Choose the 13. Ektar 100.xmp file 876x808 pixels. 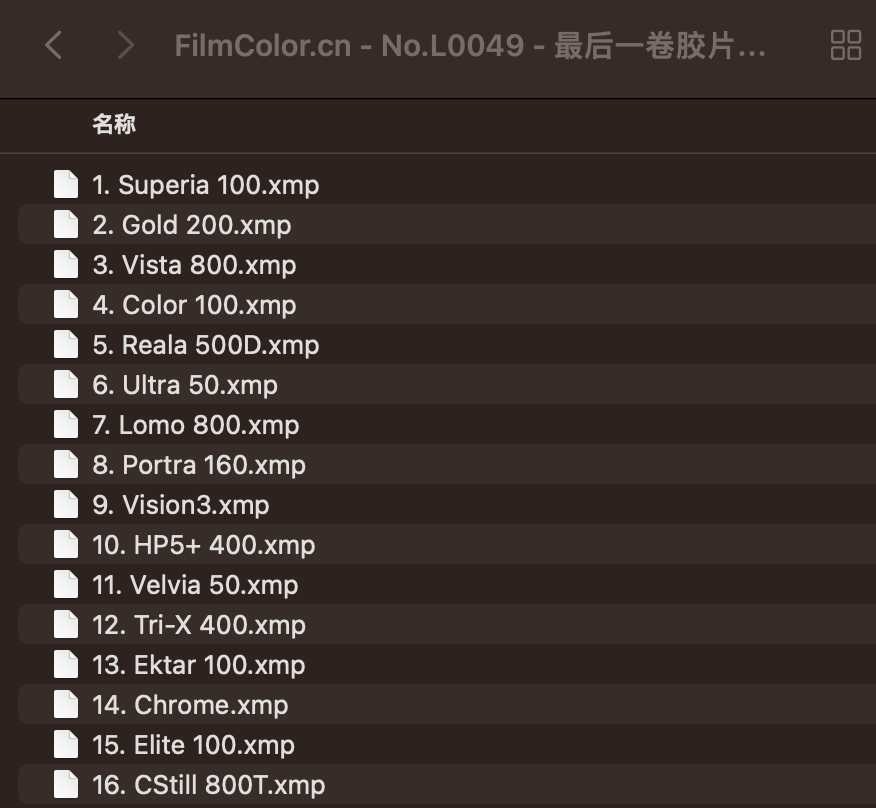(199, 665)
